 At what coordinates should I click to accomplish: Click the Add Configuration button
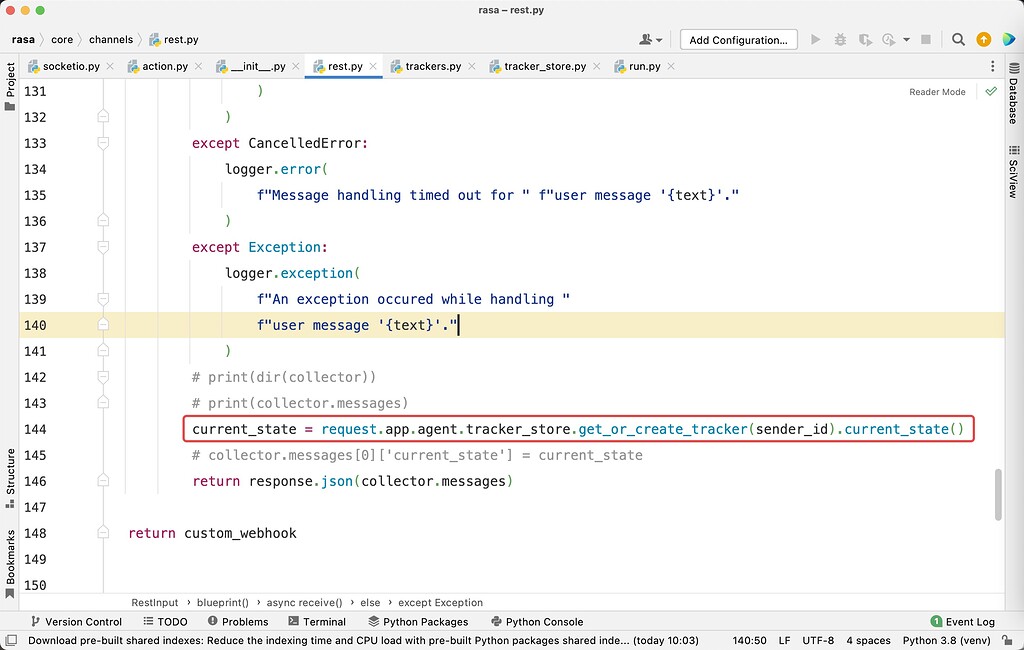[738, 39]
